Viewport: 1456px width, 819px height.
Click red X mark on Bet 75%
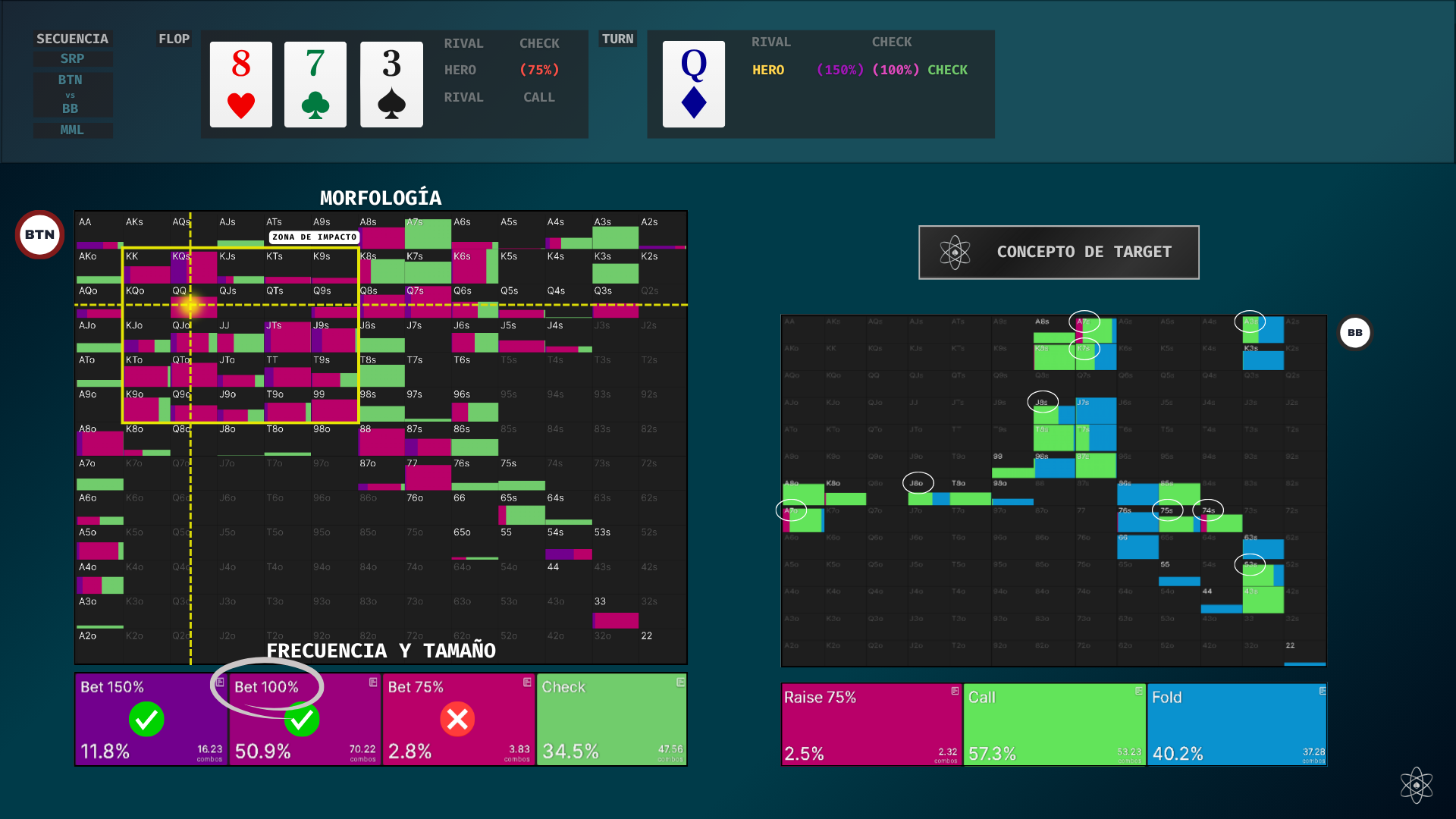(457, 719)
